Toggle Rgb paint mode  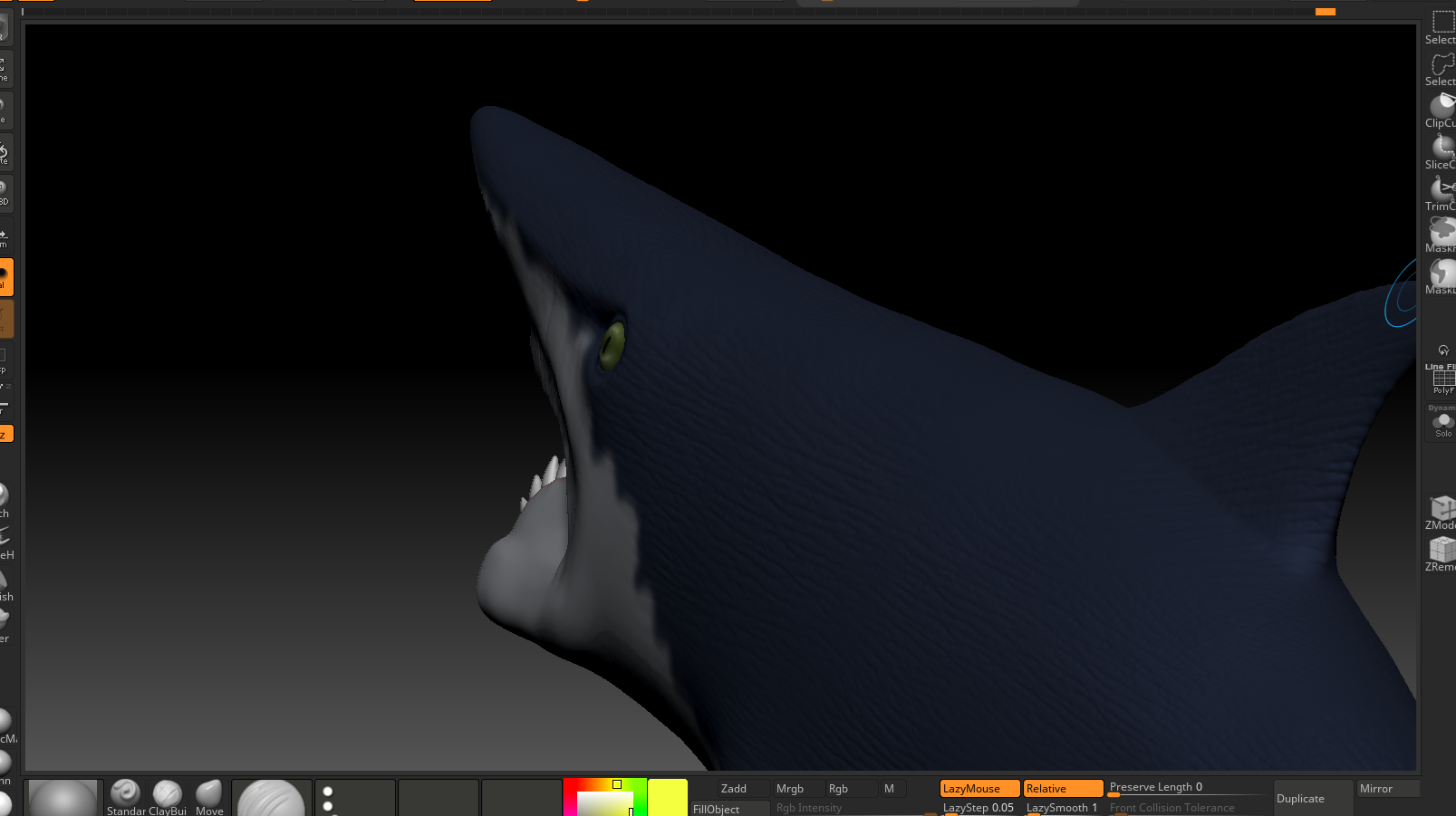[850, 789]
